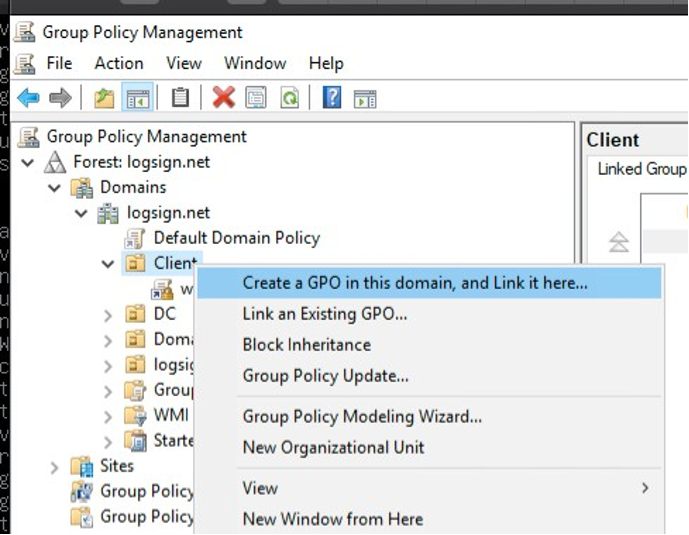689x535 pixels.
Task: Collapse the Domains node
Action: coord(54,188)
